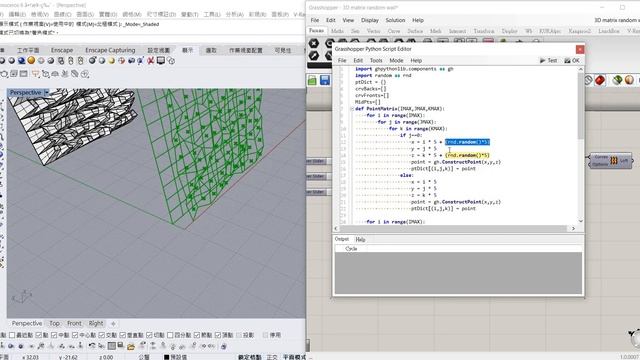Add a viewport tab with the plus button

coord(113,324)
